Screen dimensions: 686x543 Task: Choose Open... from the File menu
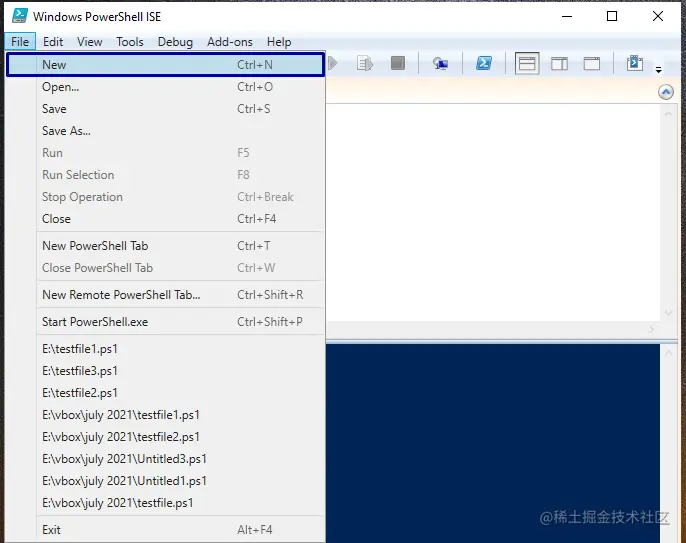tap(166, 87)
